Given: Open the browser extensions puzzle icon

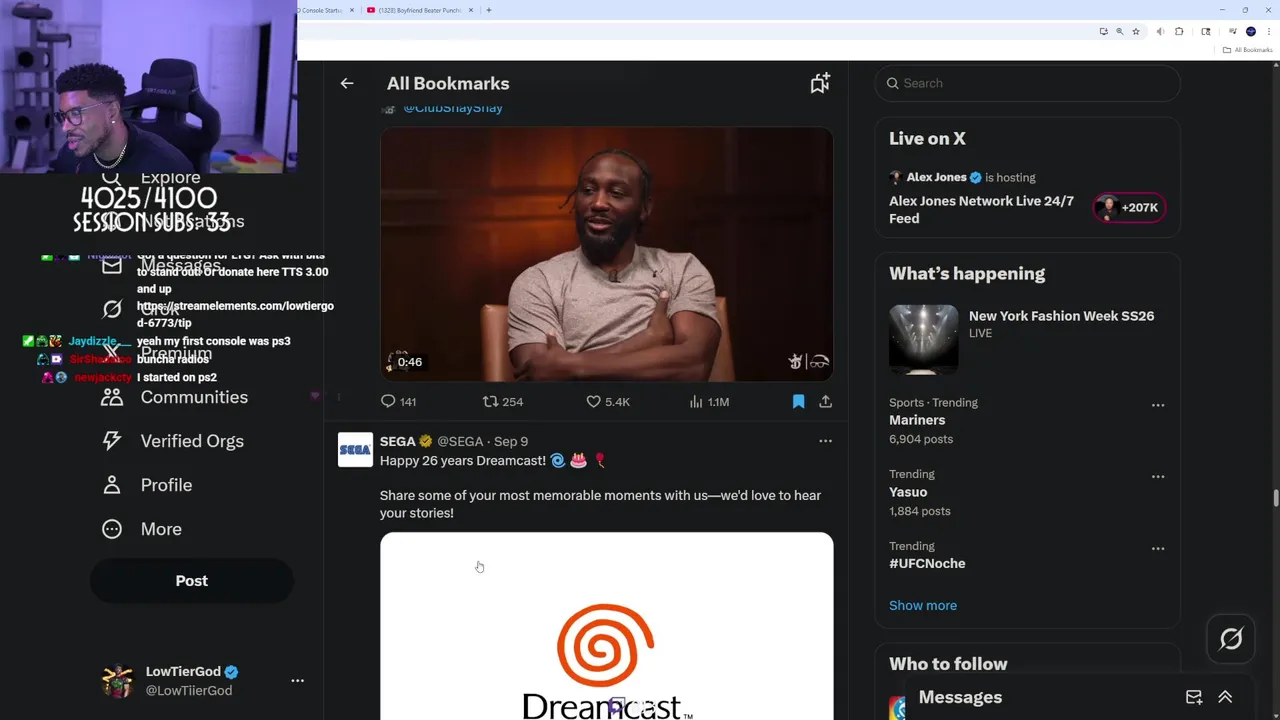Looking at the screenshot, I should click(x=1179, y=32).
